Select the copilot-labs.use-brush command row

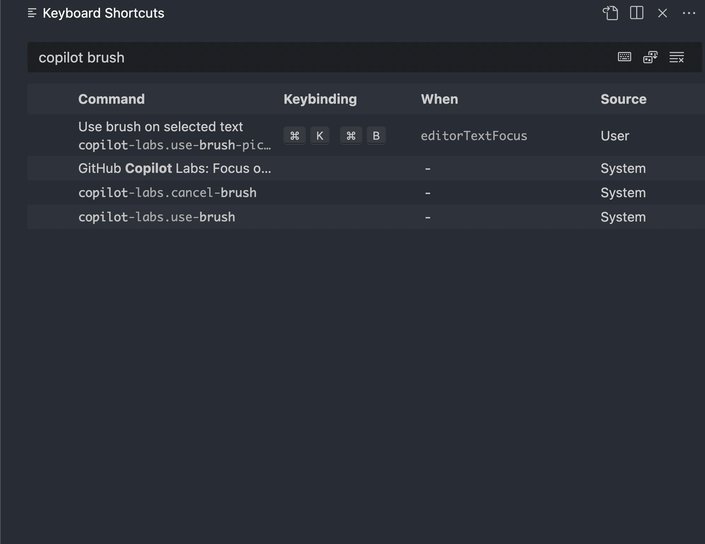click(366, 217)
